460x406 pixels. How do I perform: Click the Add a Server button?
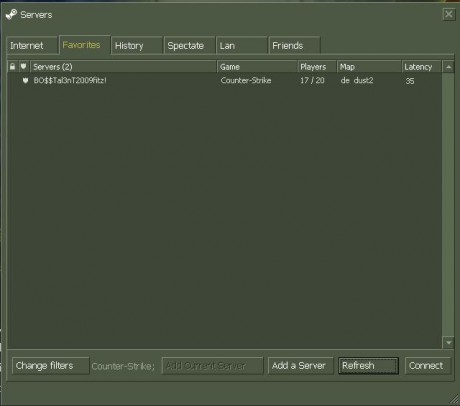click(x=301, y=366)
